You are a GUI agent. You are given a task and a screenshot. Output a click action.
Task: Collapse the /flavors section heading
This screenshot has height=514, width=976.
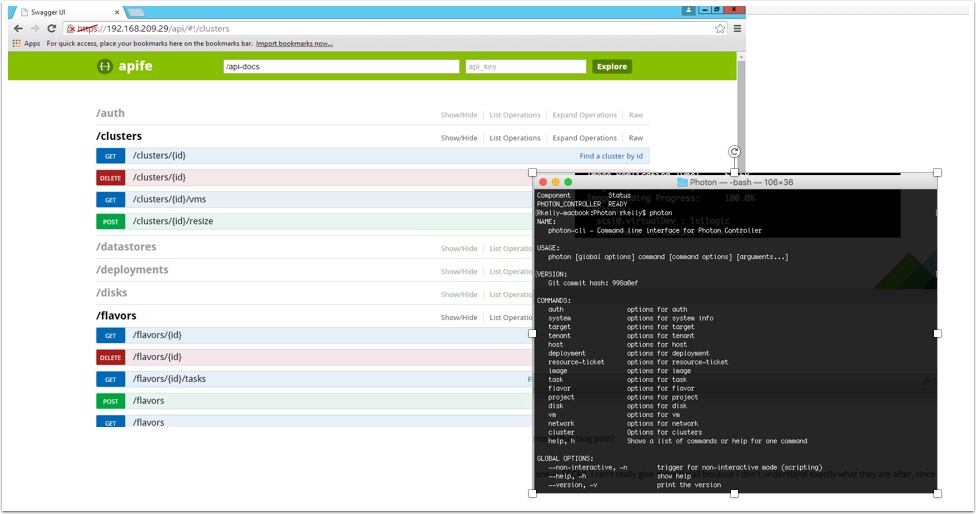tap(116, 316)
